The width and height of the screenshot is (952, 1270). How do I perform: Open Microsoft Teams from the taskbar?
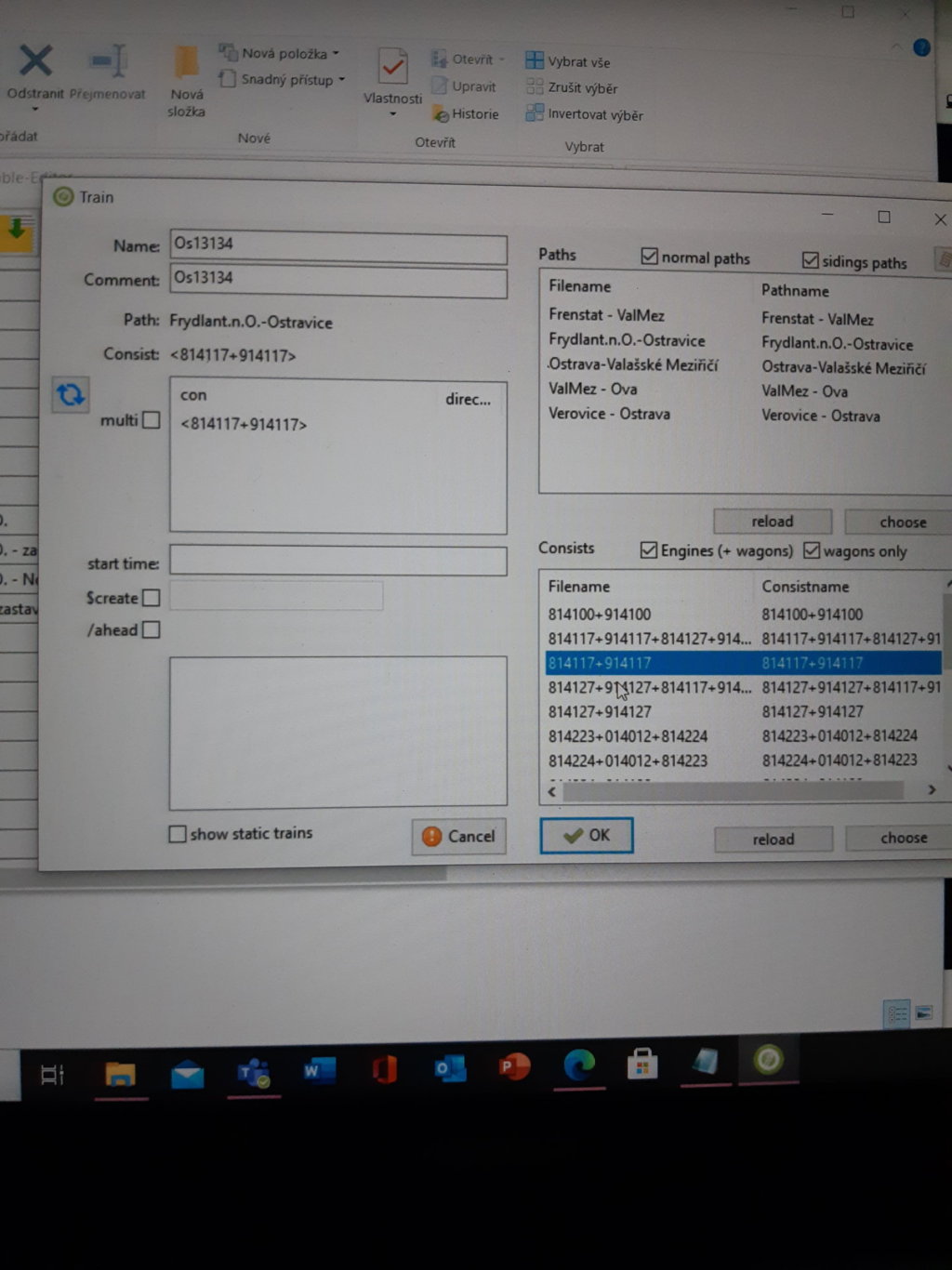tap(253, 1073)
